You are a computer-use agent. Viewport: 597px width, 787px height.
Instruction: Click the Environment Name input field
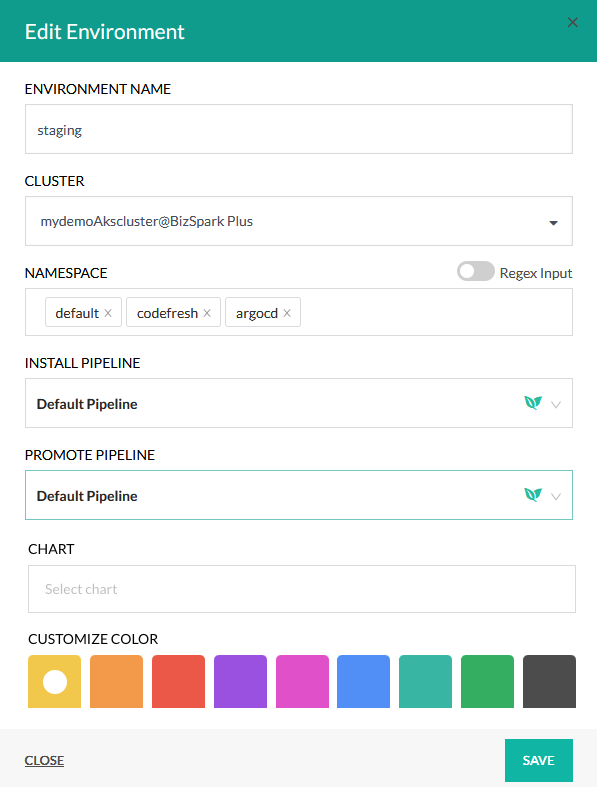point(299,129)
